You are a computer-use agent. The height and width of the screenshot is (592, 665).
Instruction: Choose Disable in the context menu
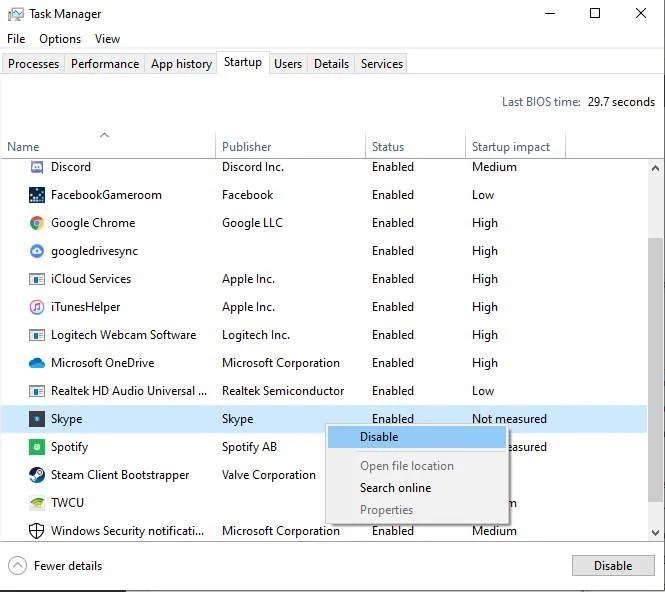(417, 437)
